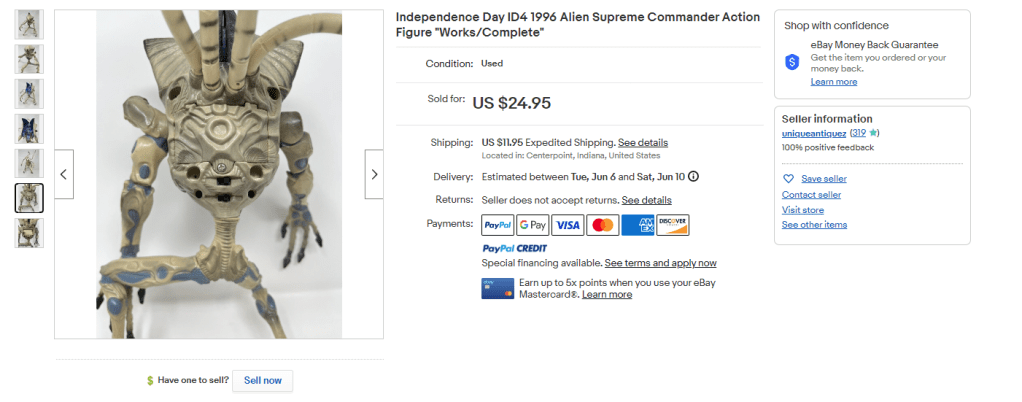1022x402 pixels.
Task: Show the next product image
Action: (x=374, y=174)
